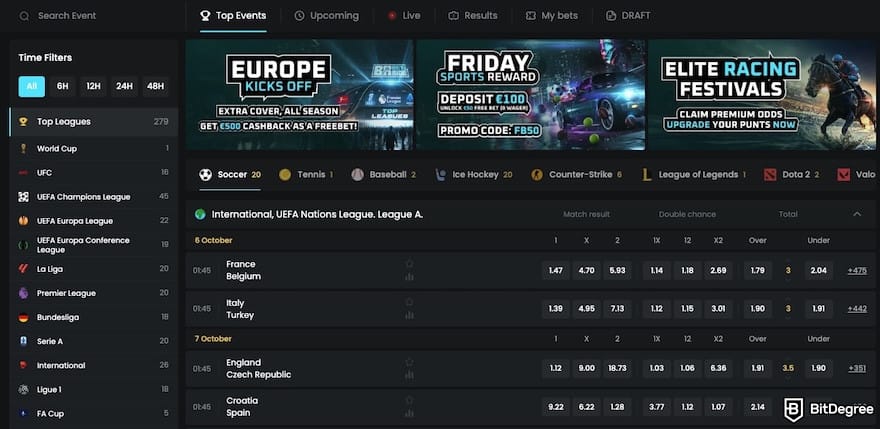Click the Tennis ball sport icon

click(285, 175)
